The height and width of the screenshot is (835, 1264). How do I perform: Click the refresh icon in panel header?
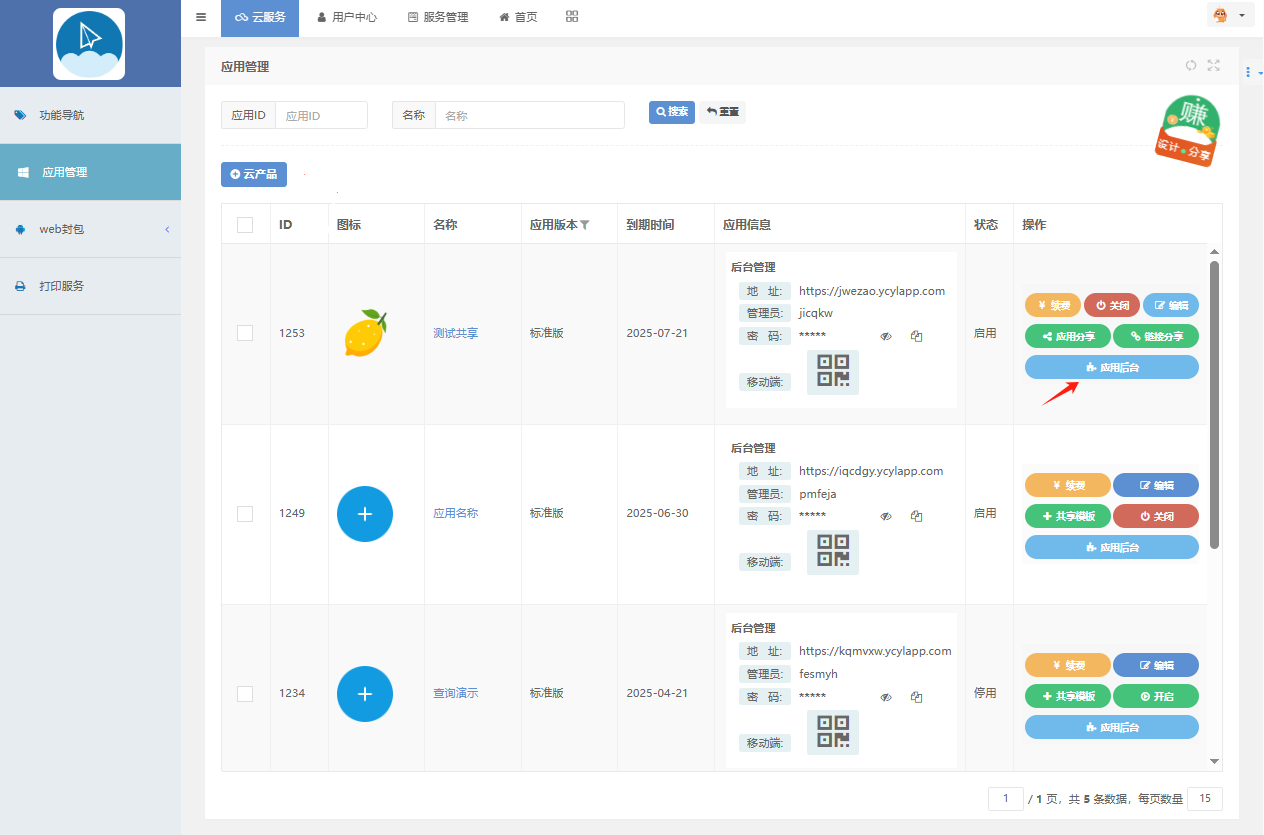1191,66
